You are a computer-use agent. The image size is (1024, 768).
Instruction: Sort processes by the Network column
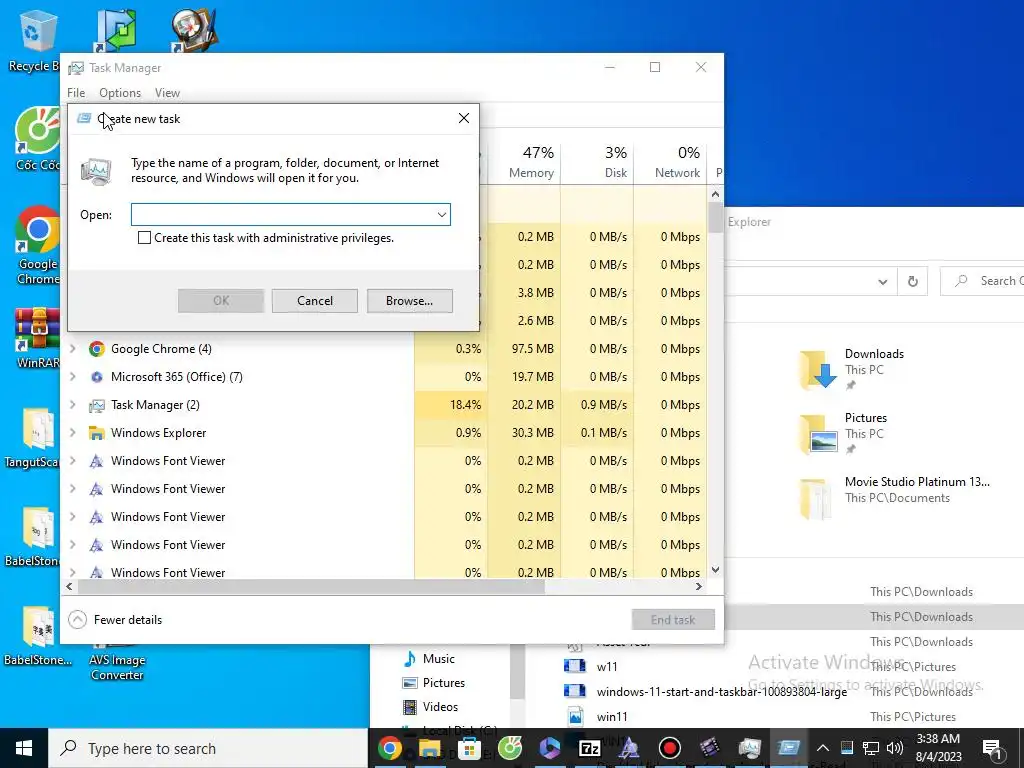[x=671, y=162]
